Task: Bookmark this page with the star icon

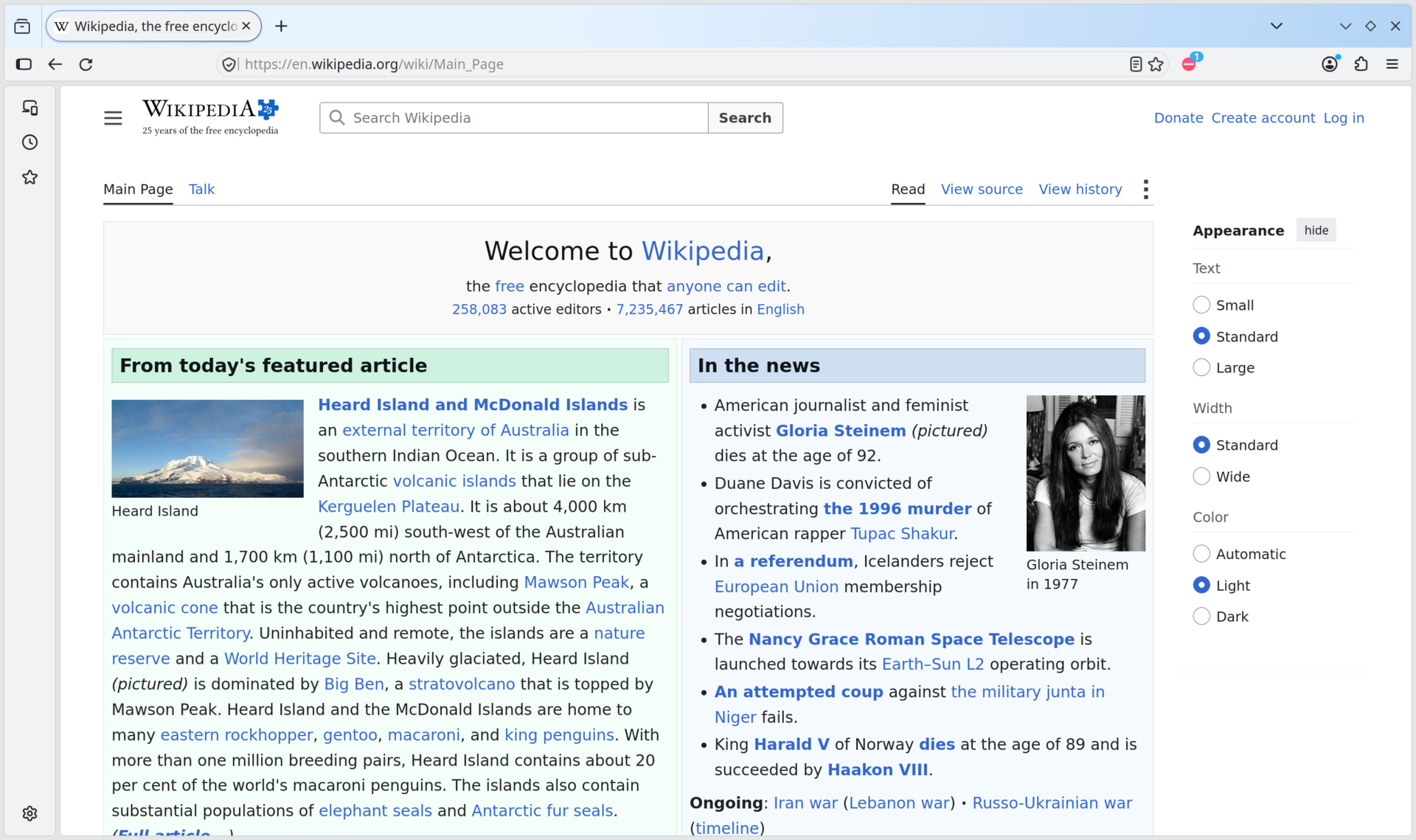Action: tap(1156, 64)
